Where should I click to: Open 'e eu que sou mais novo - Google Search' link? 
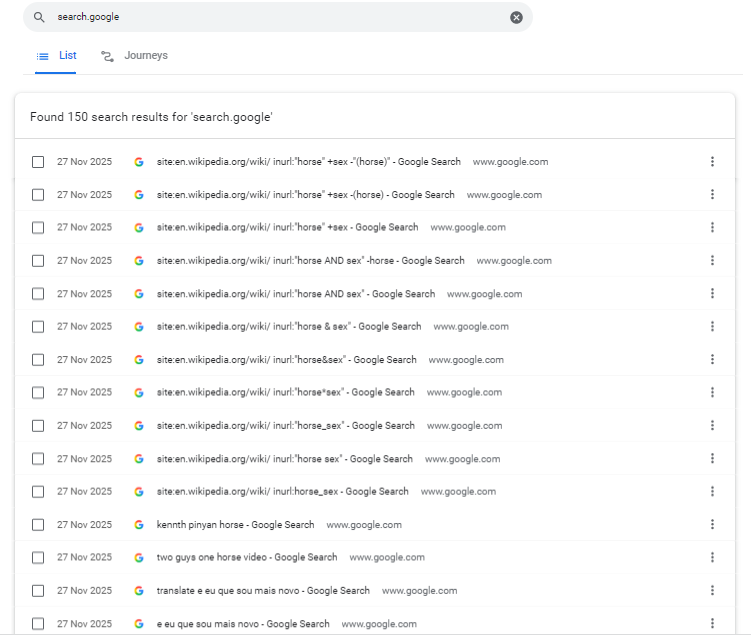click(x=243, y=624)
